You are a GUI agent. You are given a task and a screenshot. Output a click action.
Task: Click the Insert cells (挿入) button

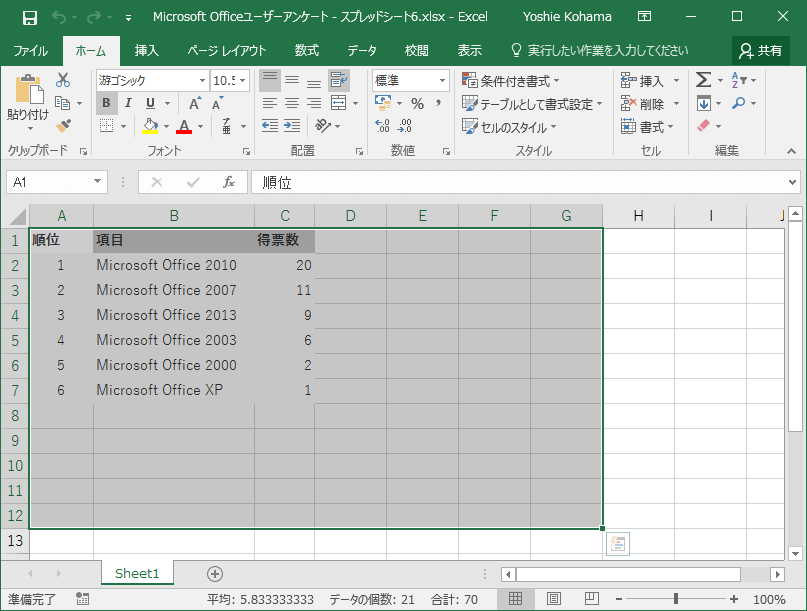pos(643,81)
